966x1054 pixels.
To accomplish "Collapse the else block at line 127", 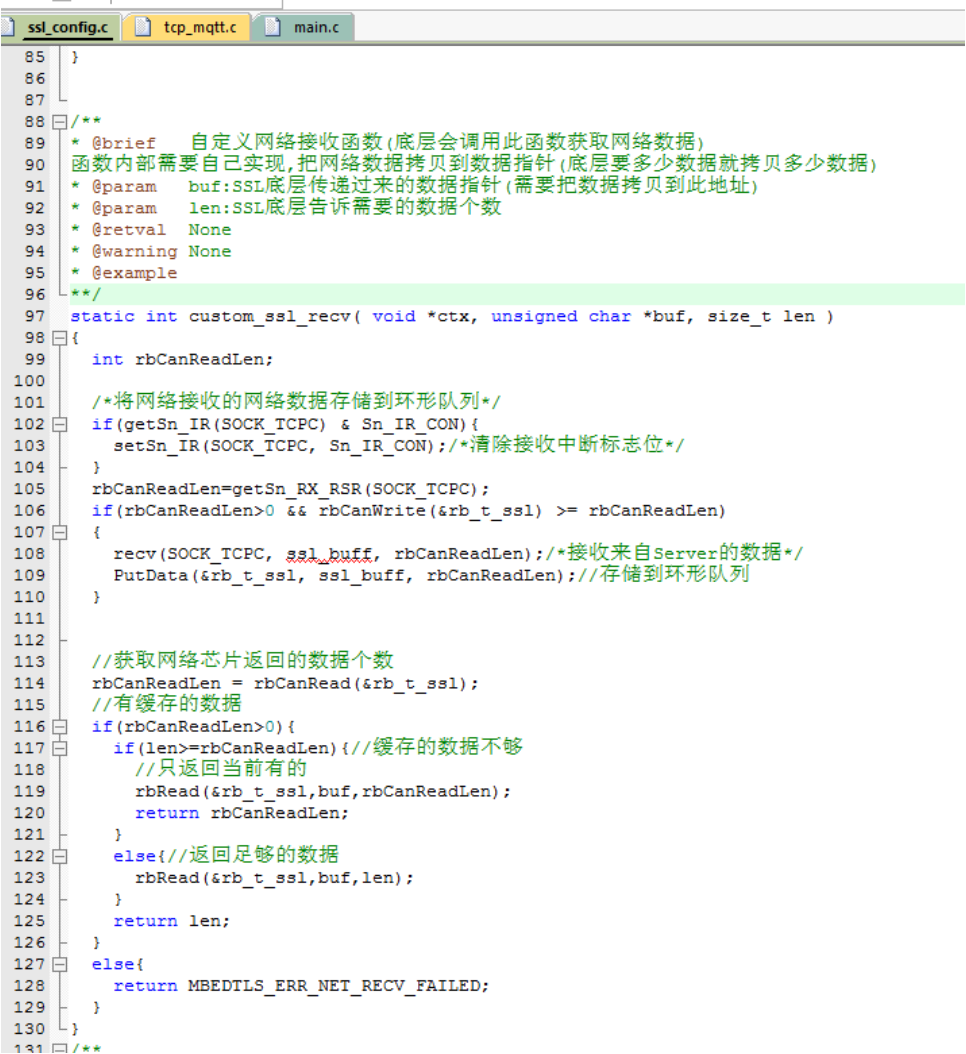I will coord(58,964).
